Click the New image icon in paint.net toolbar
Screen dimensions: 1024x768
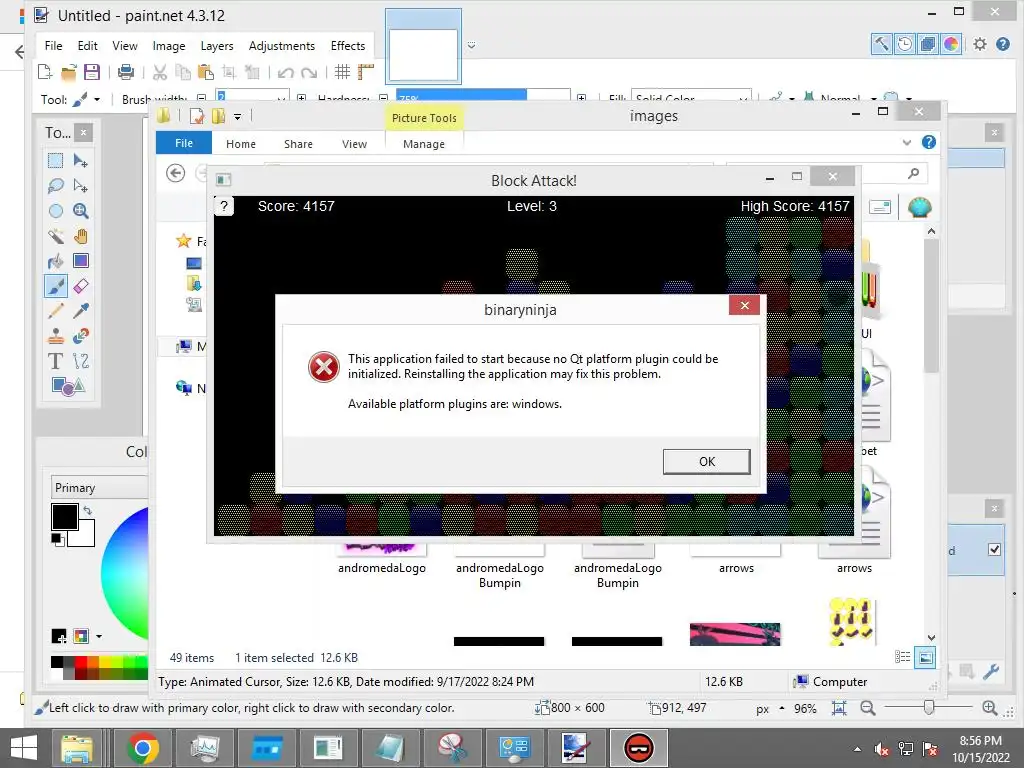coord(45,72)
